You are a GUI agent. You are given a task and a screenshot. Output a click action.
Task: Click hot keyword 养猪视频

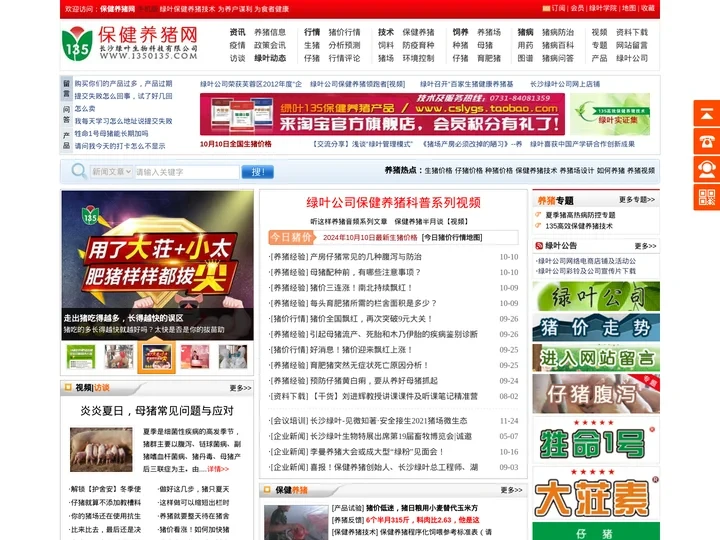click(x=641, y=171)
